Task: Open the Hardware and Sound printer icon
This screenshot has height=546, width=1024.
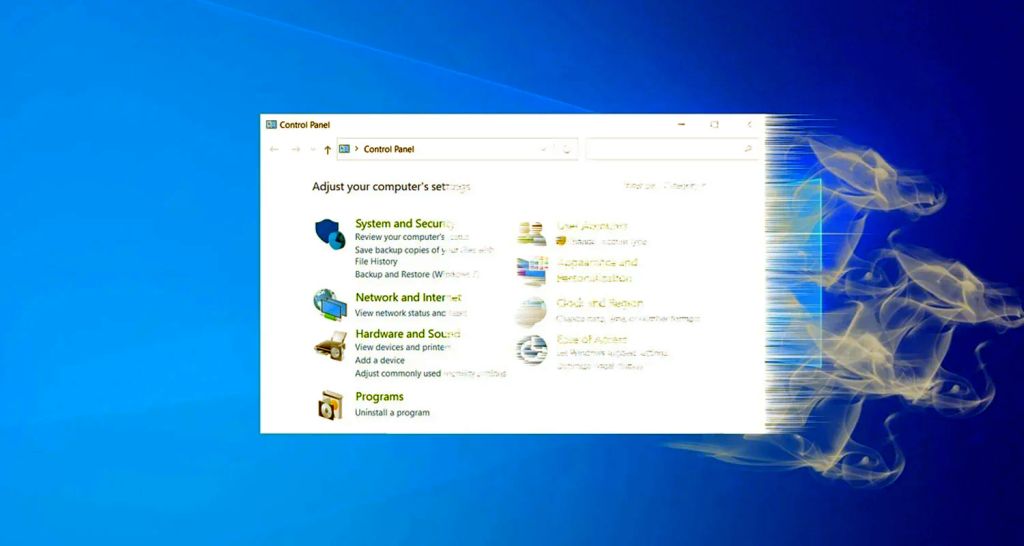Action: pyautogui.click(x=330, y=345)
